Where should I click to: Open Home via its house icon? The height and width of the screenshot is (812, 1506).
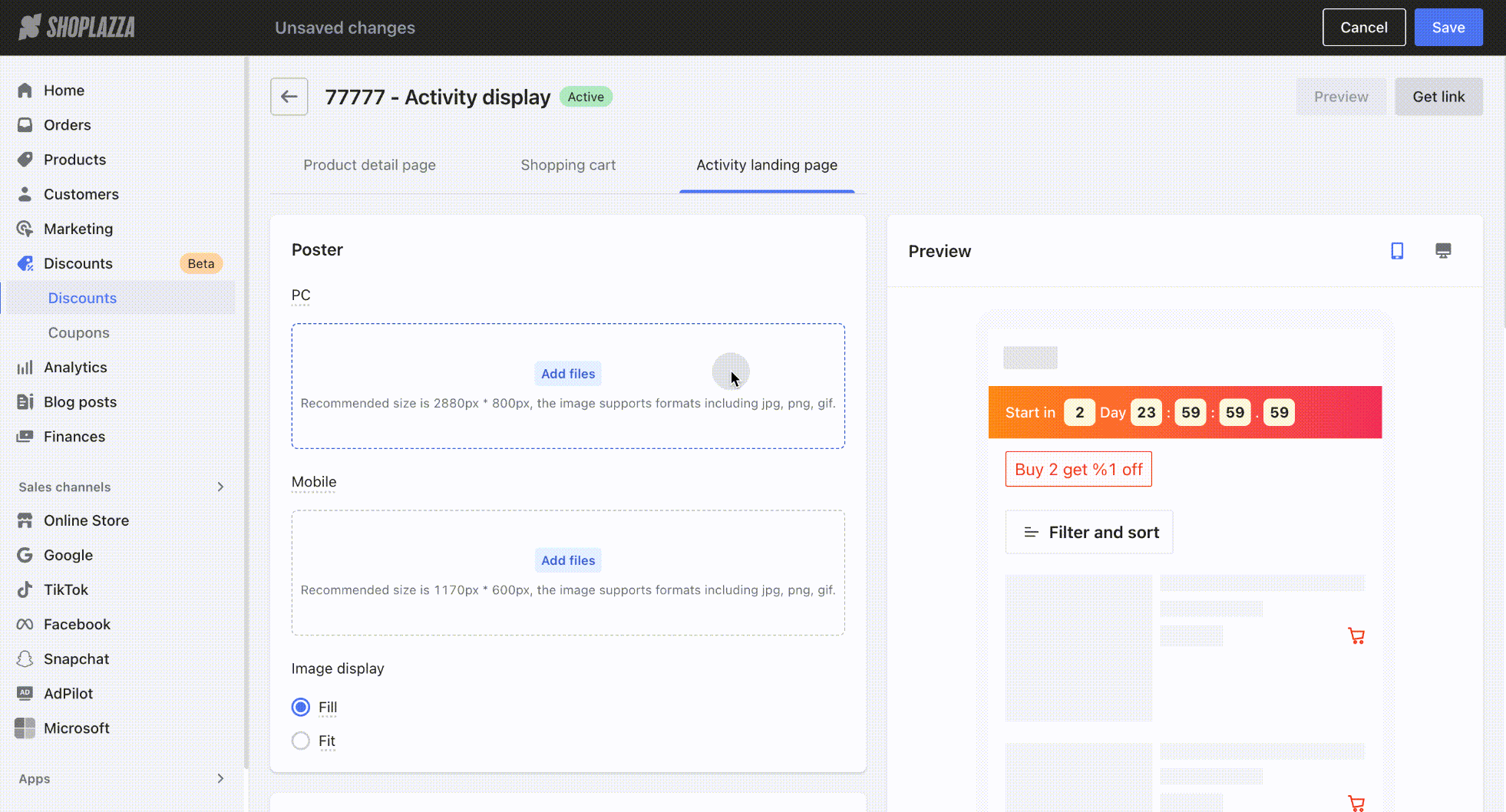pyautogui.click(x=25, y=91)
